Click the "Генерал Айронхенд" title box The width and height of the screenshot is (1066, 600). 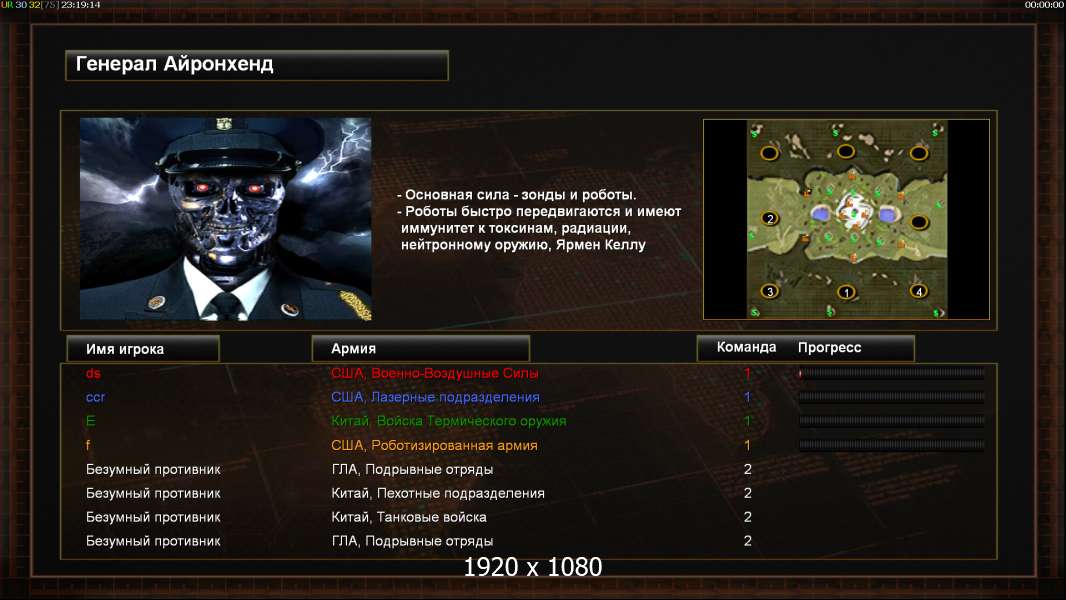point(257,65)
